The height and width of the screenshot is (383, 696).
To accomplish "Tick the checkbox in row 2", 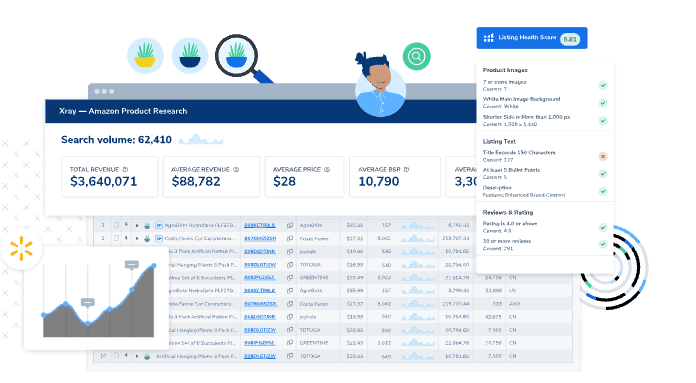I will (116, 238).
